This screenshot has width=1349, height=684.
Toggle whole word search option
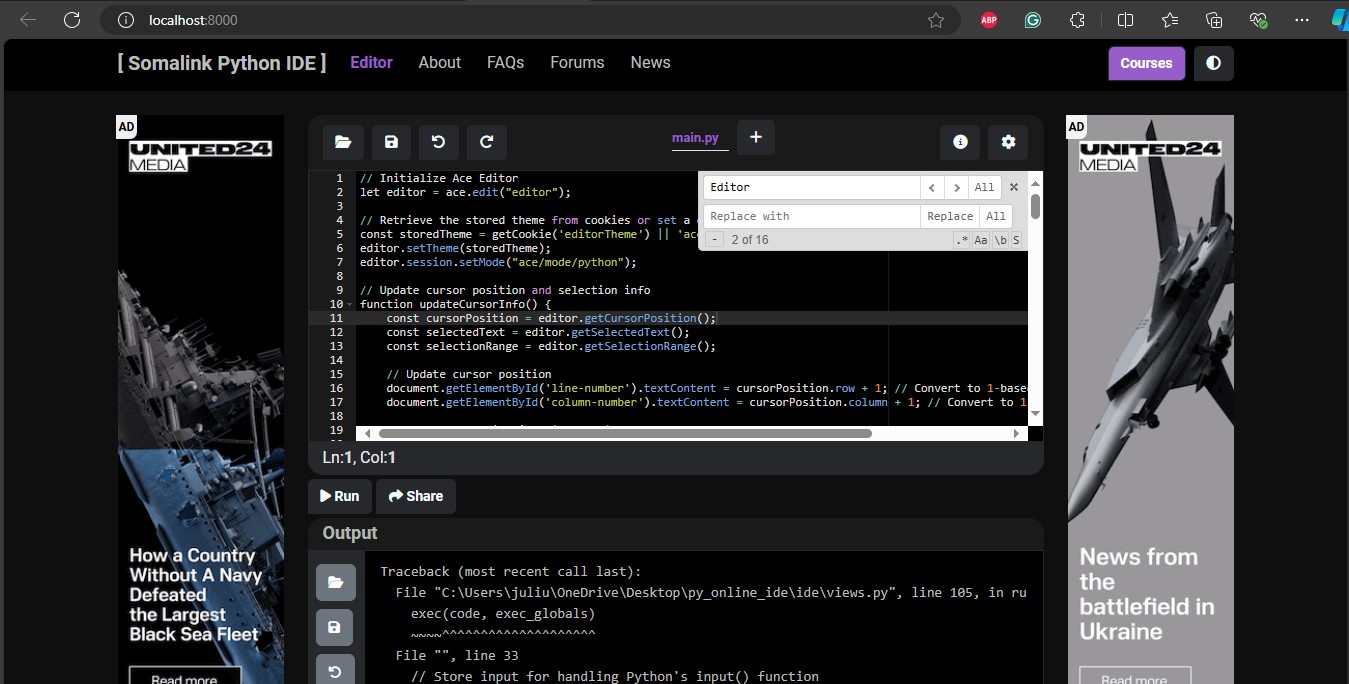[1000, 240]
